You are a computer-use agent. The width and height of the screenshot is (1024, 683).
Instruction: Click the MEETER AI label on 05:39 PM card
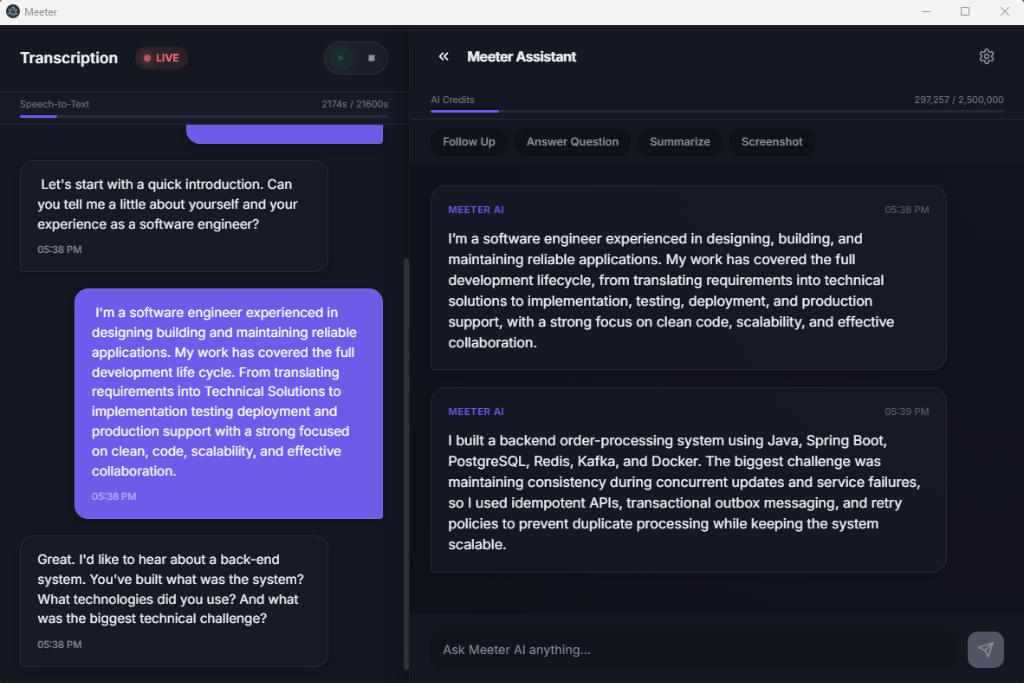click(475, 411)
